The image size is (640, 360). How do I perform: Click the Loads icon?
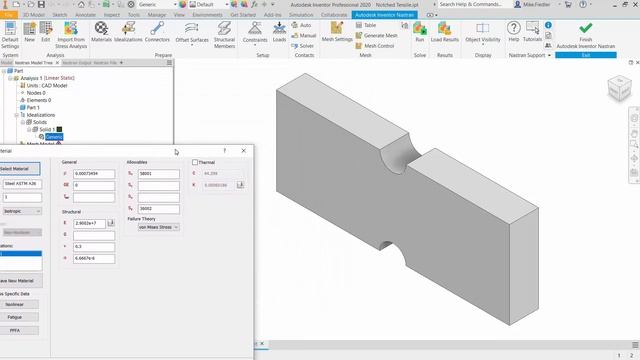279,32
